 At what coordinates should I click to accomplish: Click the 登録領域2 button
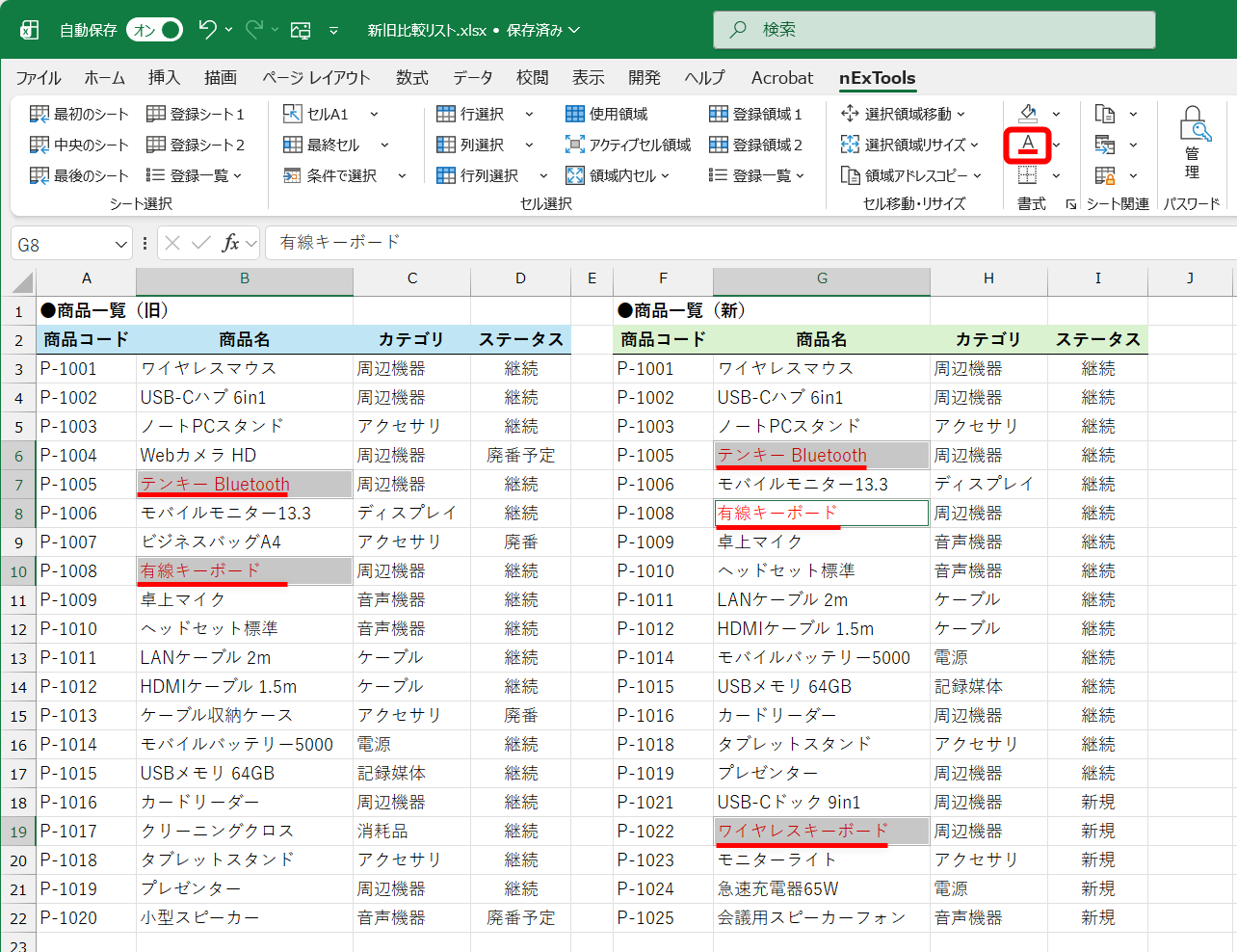755,145
